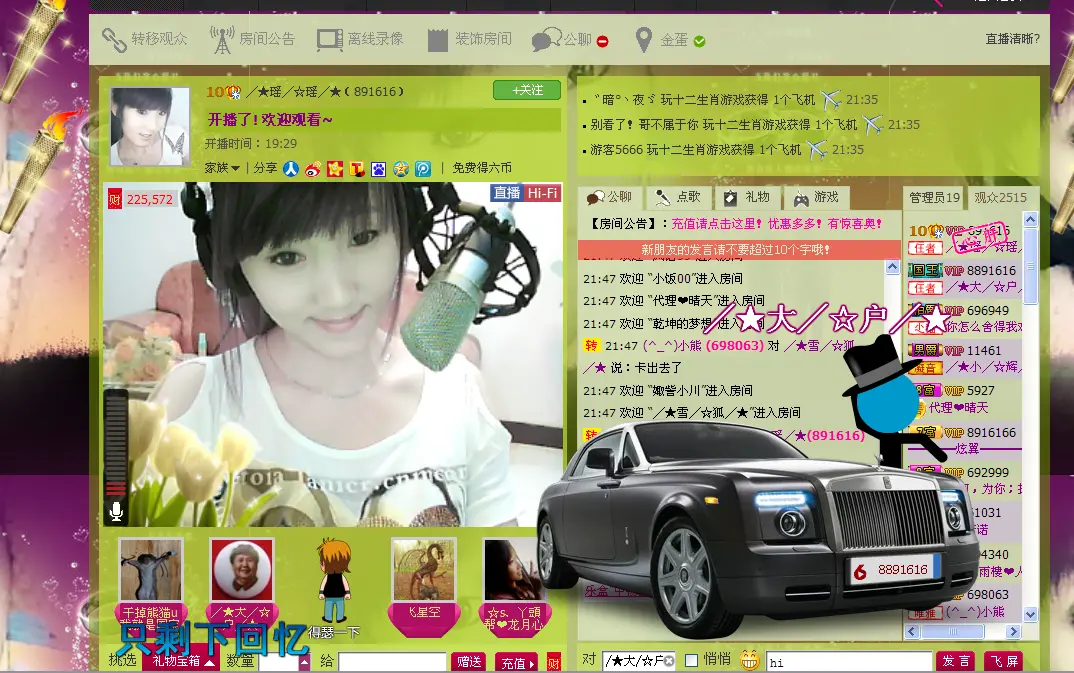1074x673 pixels.
Task: Select user VIP 8916166 炫翼
Action: (x=964, y=440)
